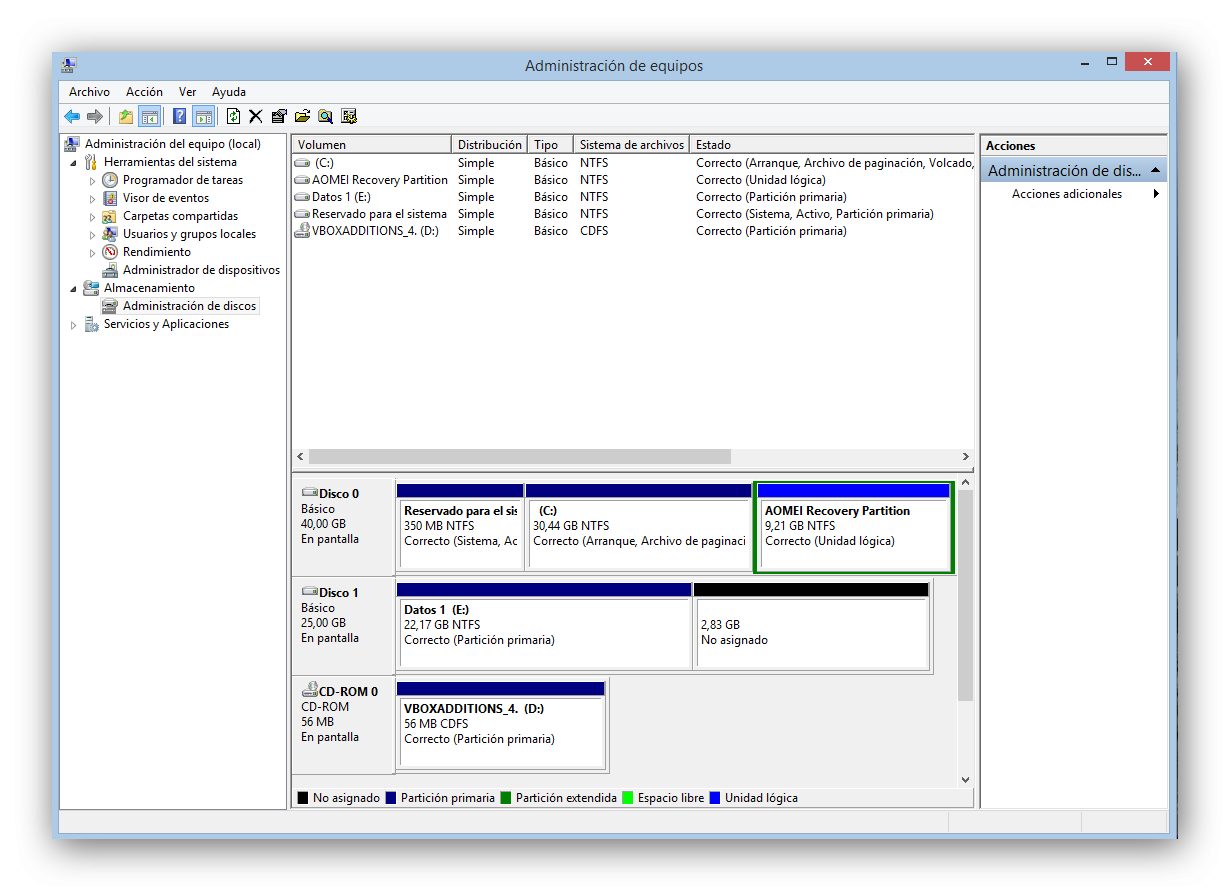This screenshot has width=1230, height=891.
Task: Select AOMEI Recovery Partition list row
Action: [633, 180]
